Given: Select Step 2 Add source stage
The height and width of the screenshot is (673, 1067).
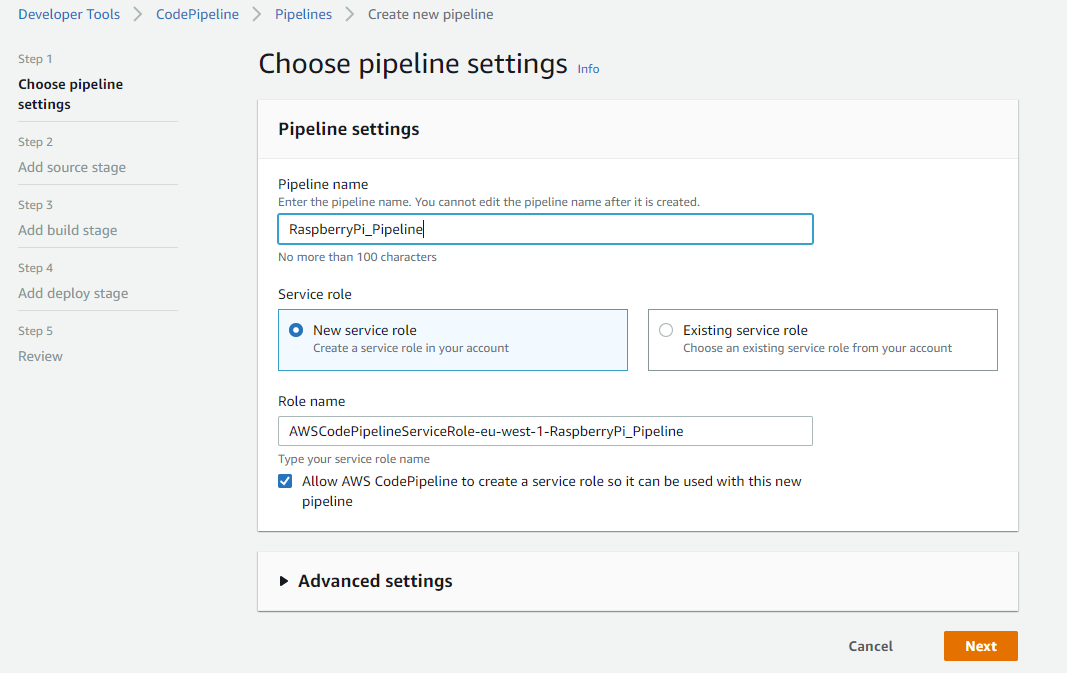Looking at the screenshot, I should click(x=71, y=167).
